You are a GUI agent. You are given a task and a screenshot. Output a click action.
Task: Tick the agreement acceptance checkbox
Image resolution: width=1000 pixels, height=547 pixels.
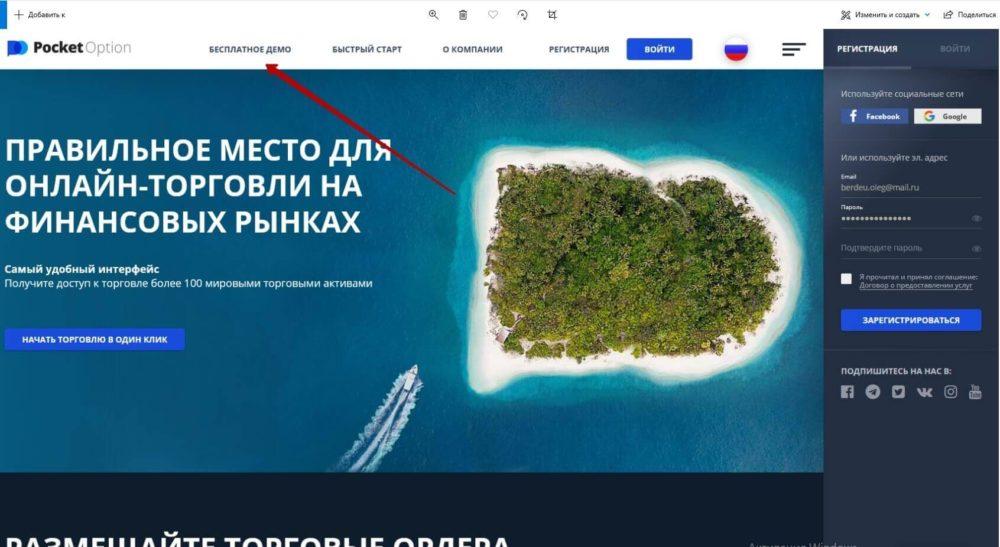pyautogui.click(x=846, y=279)
